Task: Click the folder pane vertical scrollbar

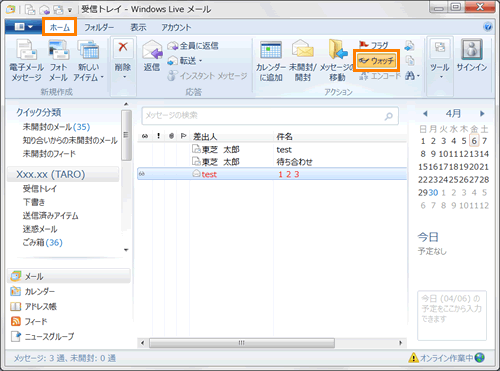Action: [126, 135]
